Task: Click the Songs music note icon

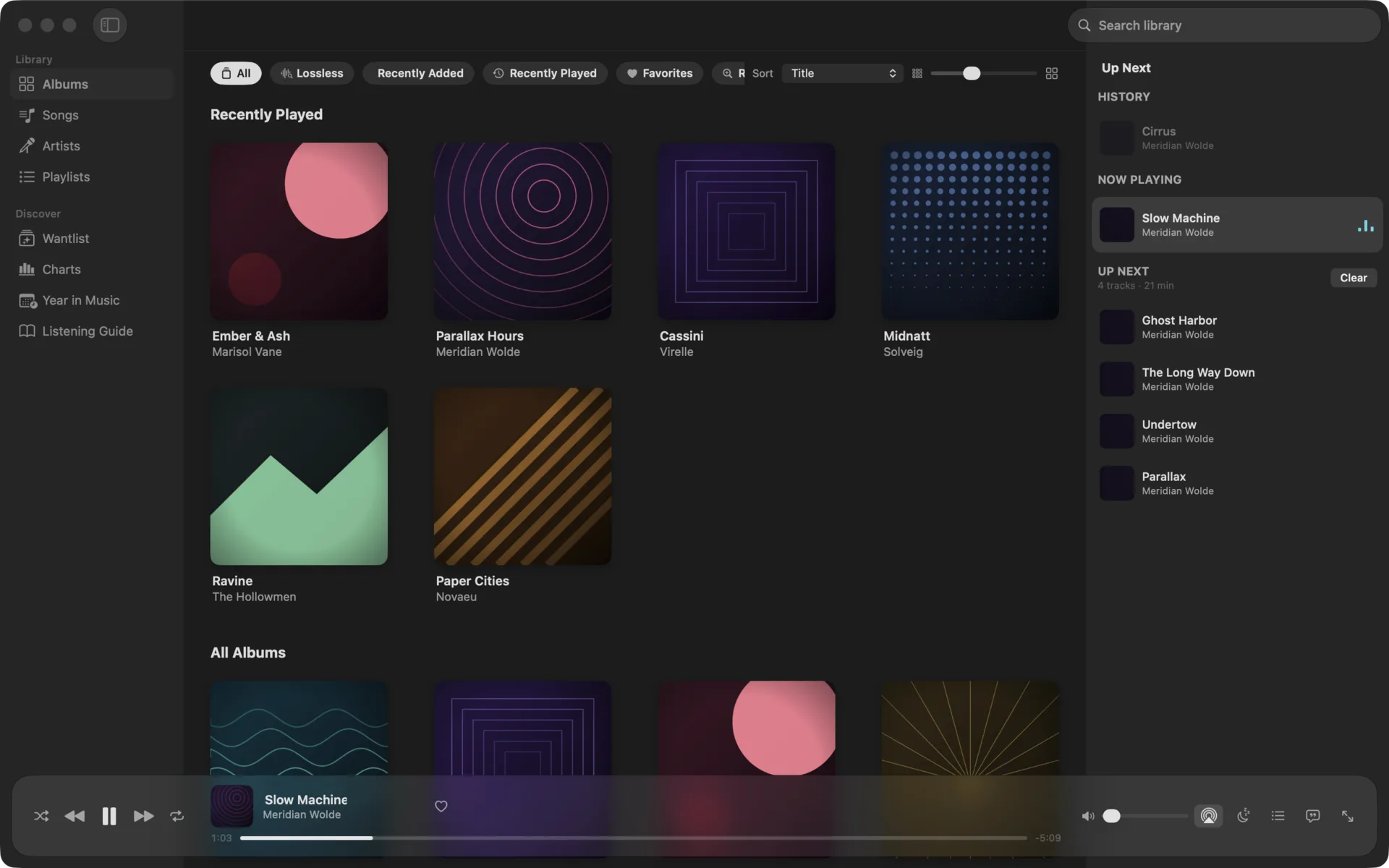Action: (27, 115)
